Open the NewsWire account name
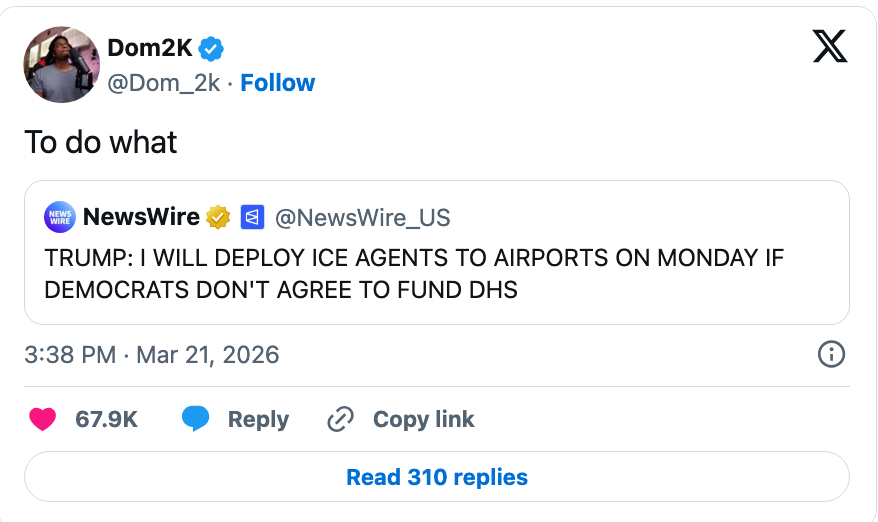 click(141, 216)
